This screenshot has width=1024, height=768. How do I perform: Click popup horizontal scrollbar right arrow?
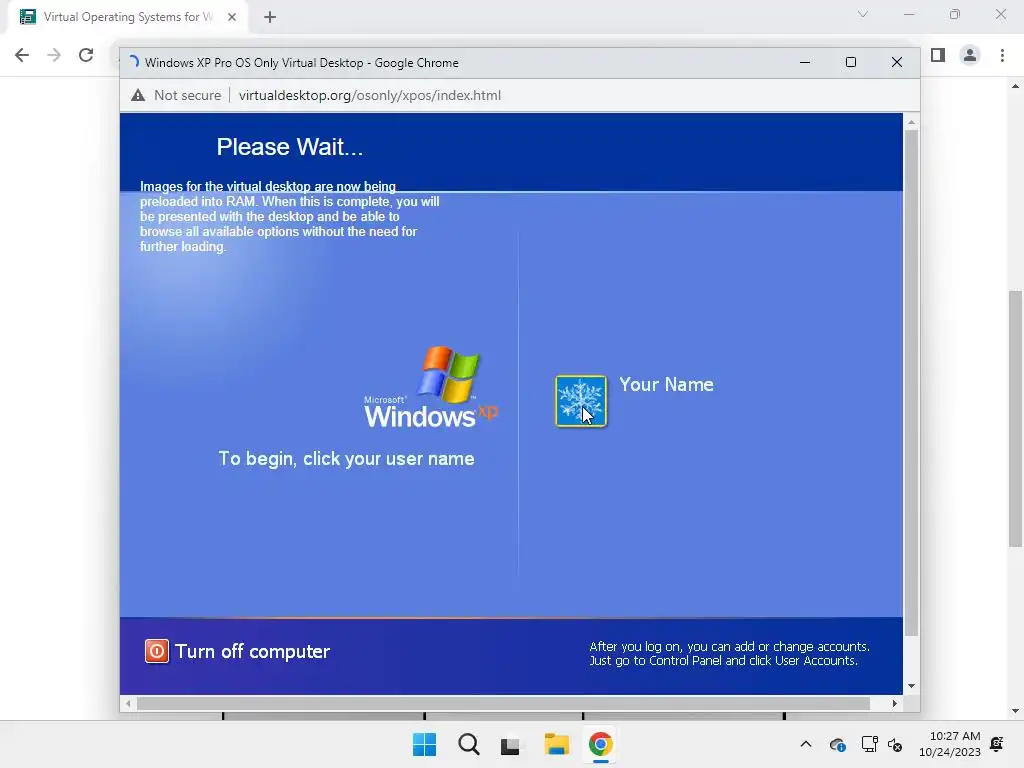pyautogui.click(x=895, y=703)
